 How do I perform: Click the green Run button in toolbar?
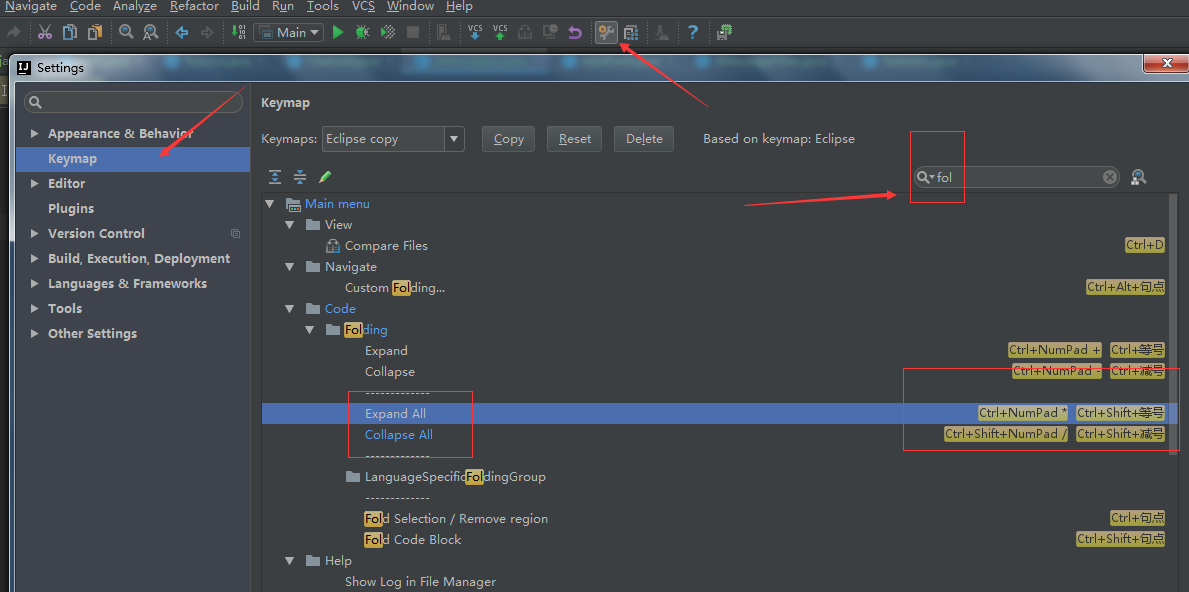338,32
